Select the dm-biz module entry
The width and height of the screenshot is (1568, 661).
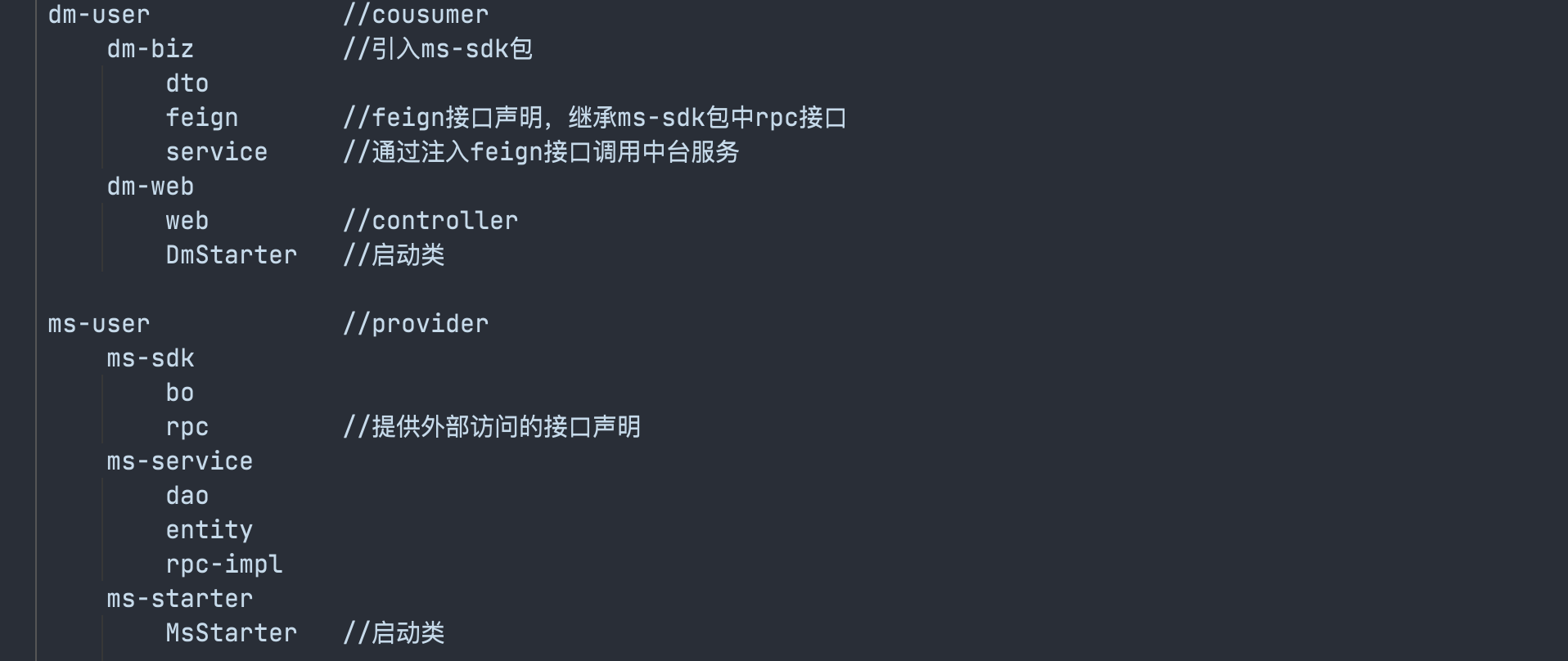(151, 49)
